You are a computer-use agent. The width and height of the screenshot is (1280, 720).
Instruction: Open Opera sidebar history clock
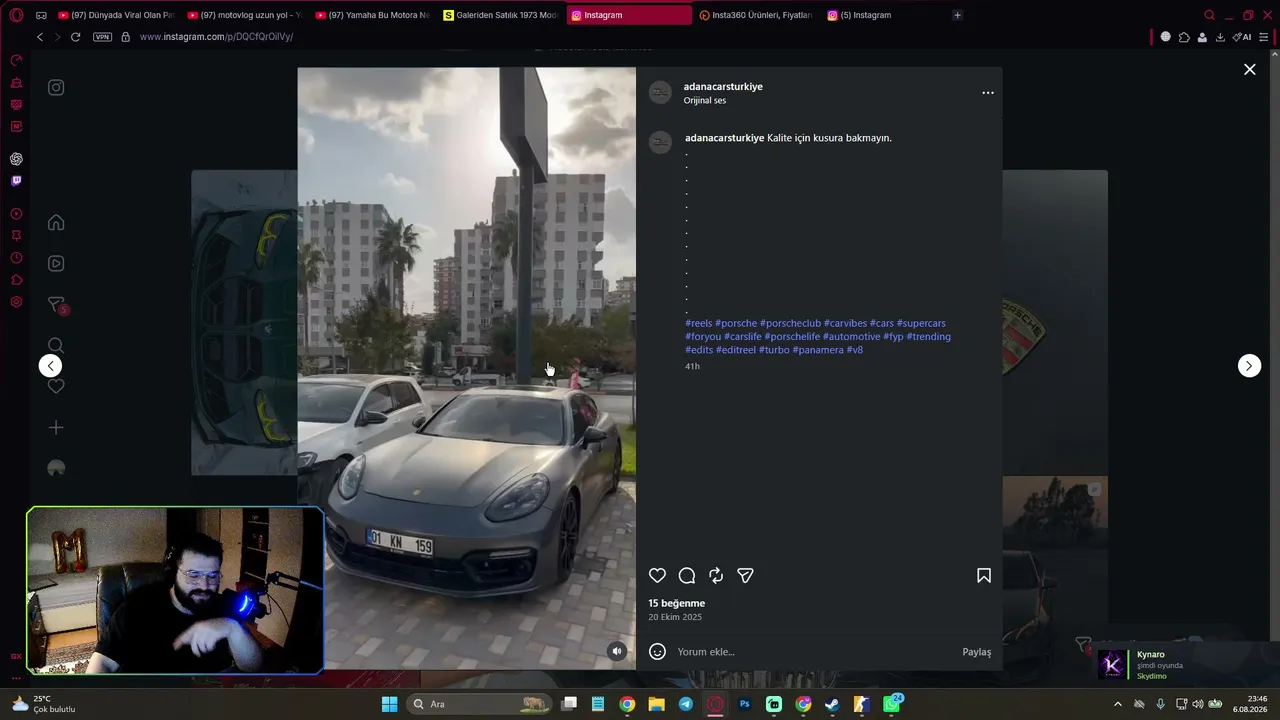(16, 258)
